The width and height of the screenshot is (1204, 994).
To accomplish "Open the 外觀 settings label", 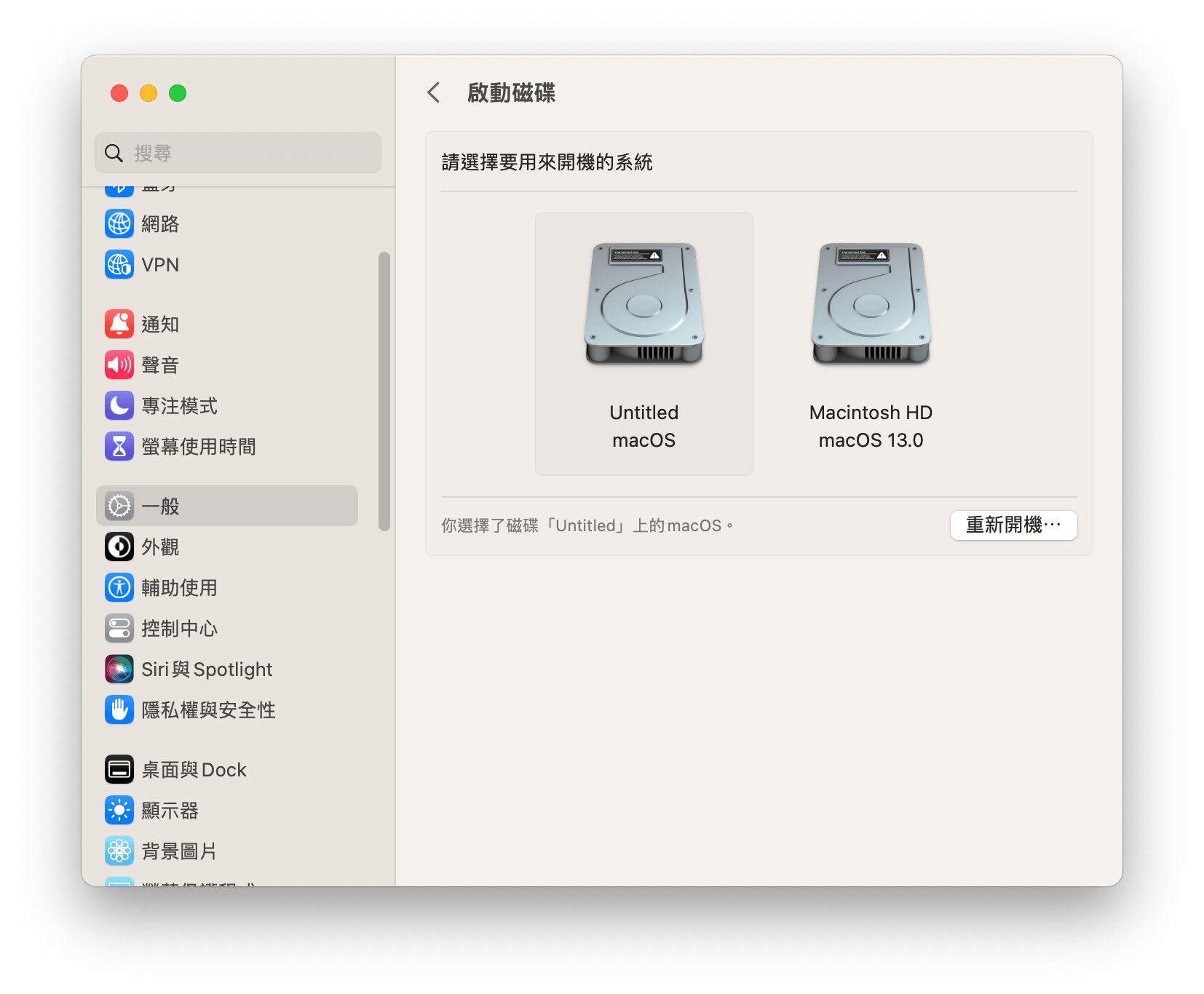I will [160, 547].
